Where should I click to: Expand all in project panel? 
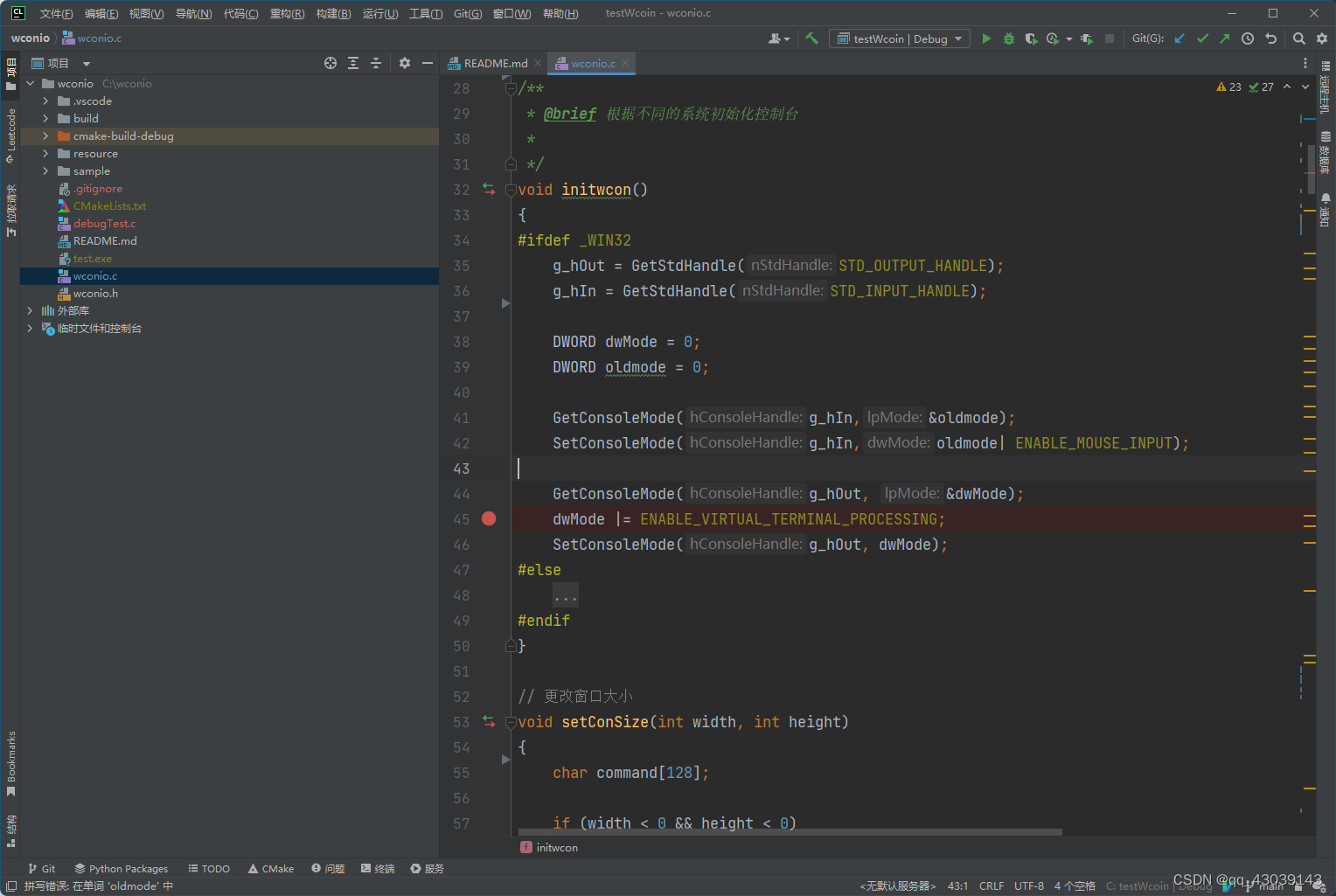tap(353, 63)
